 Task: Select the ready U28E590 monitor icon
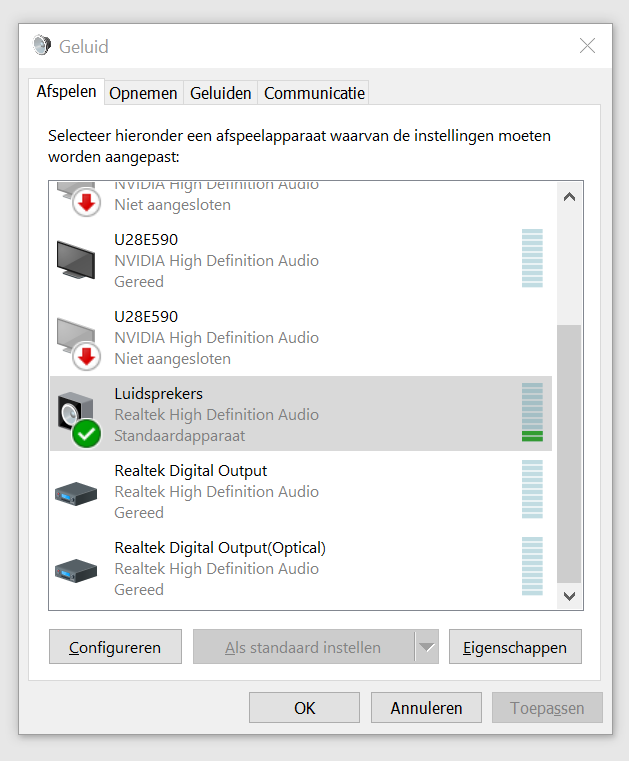point(76,260)
